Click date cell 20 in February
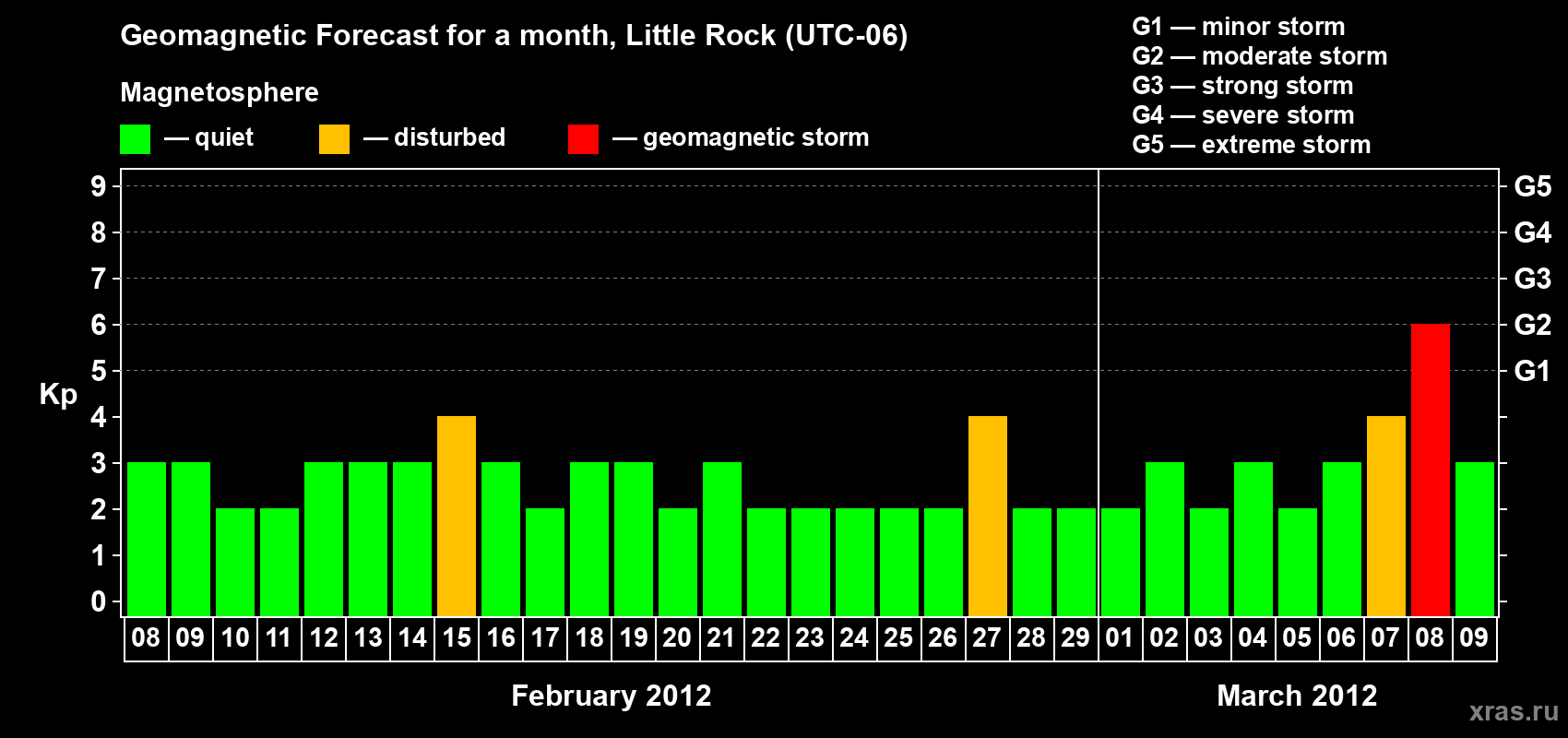Image resolution: width=1568 pixels, height=738 pixels. (x=677, y=638)
